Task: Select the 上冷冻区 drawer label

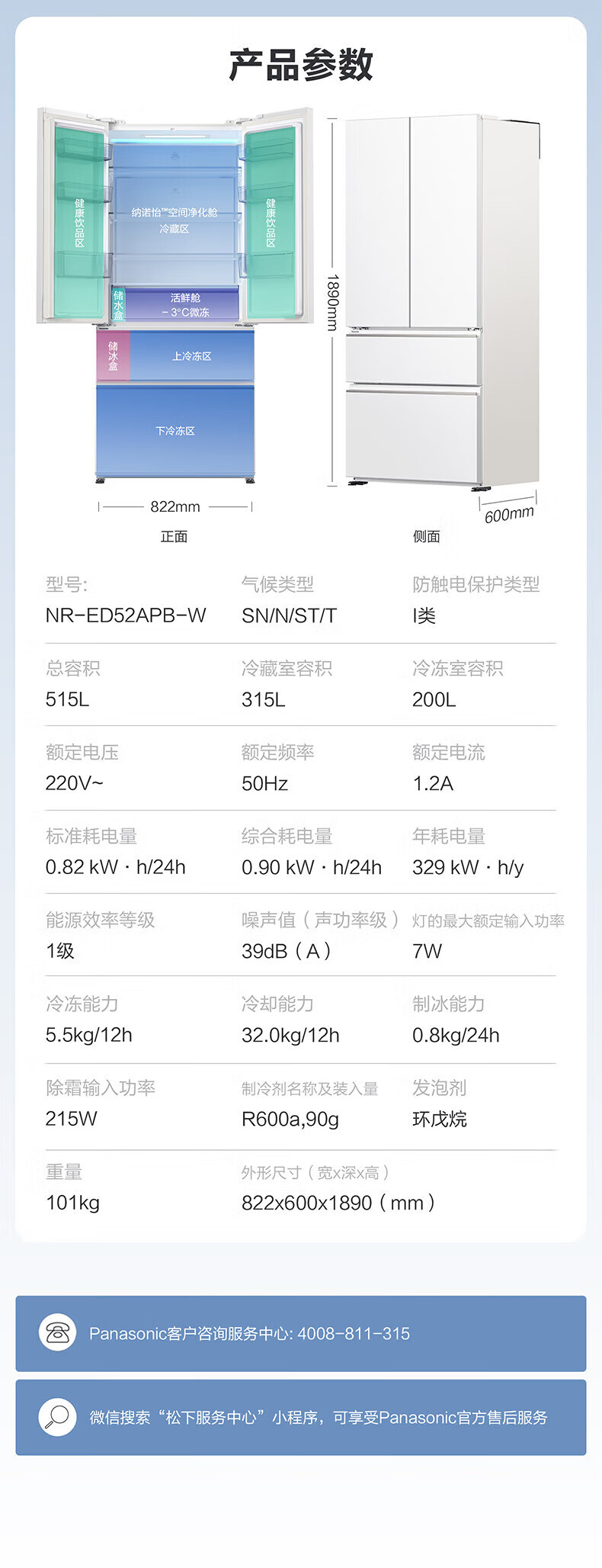Action: (x=191, y=356)
